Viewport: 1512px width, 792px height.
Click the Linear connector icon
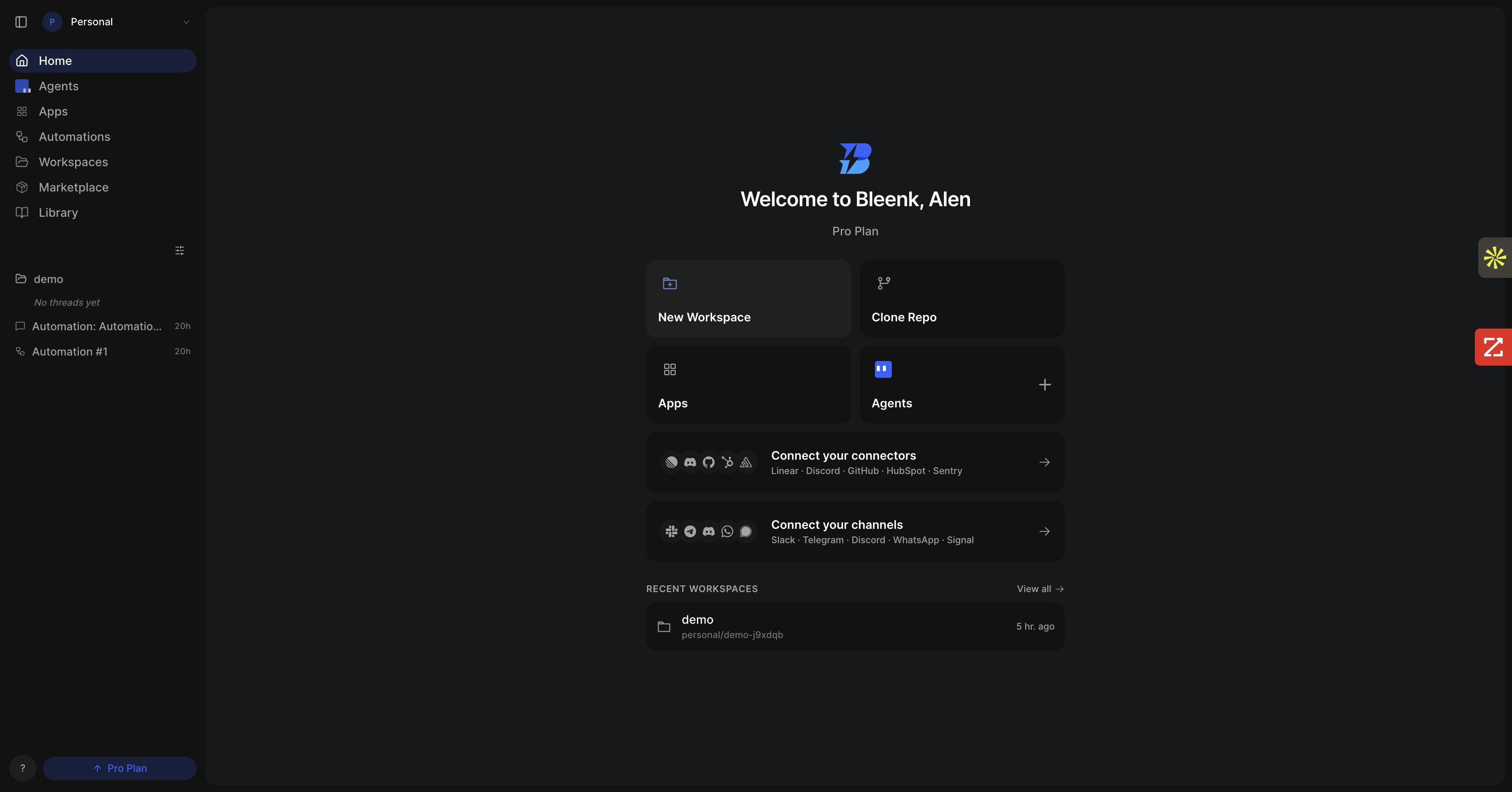click(x=672, y=462)
